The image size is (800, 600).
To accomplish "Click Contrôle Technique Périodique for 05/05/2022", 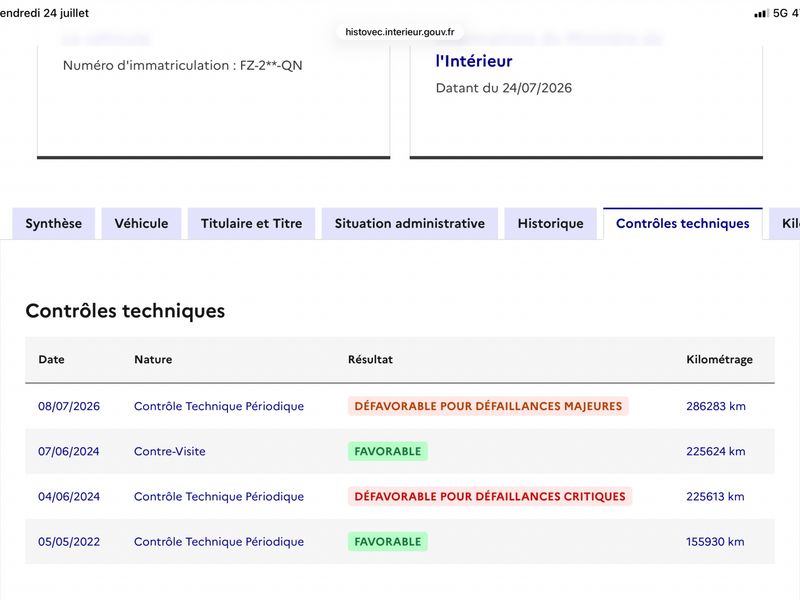I will [x=219, y=541].
